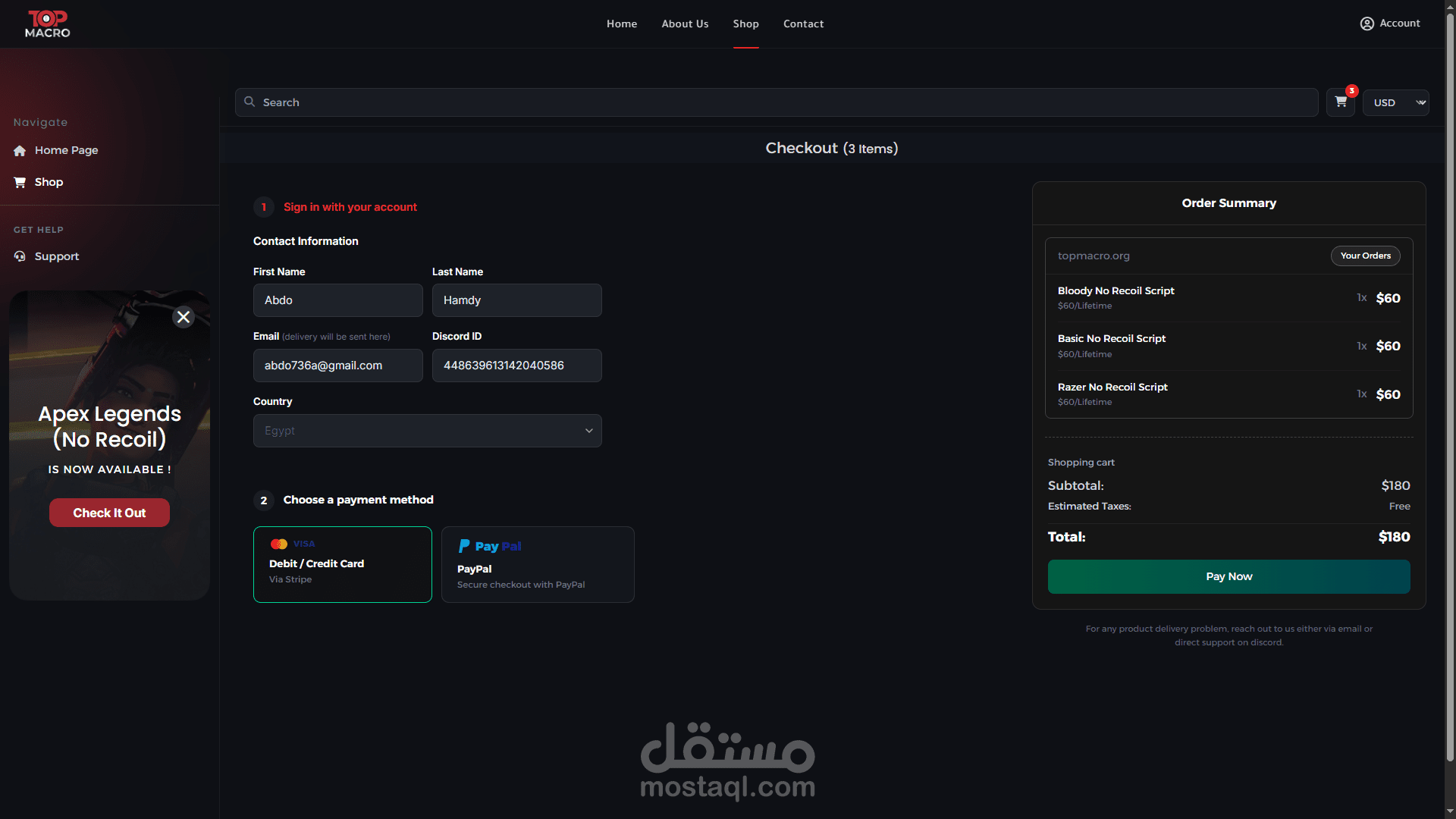Screen dimensions: 1456x819
Task: Click the Contact Information heading
Action: click(x=306, y=241)
